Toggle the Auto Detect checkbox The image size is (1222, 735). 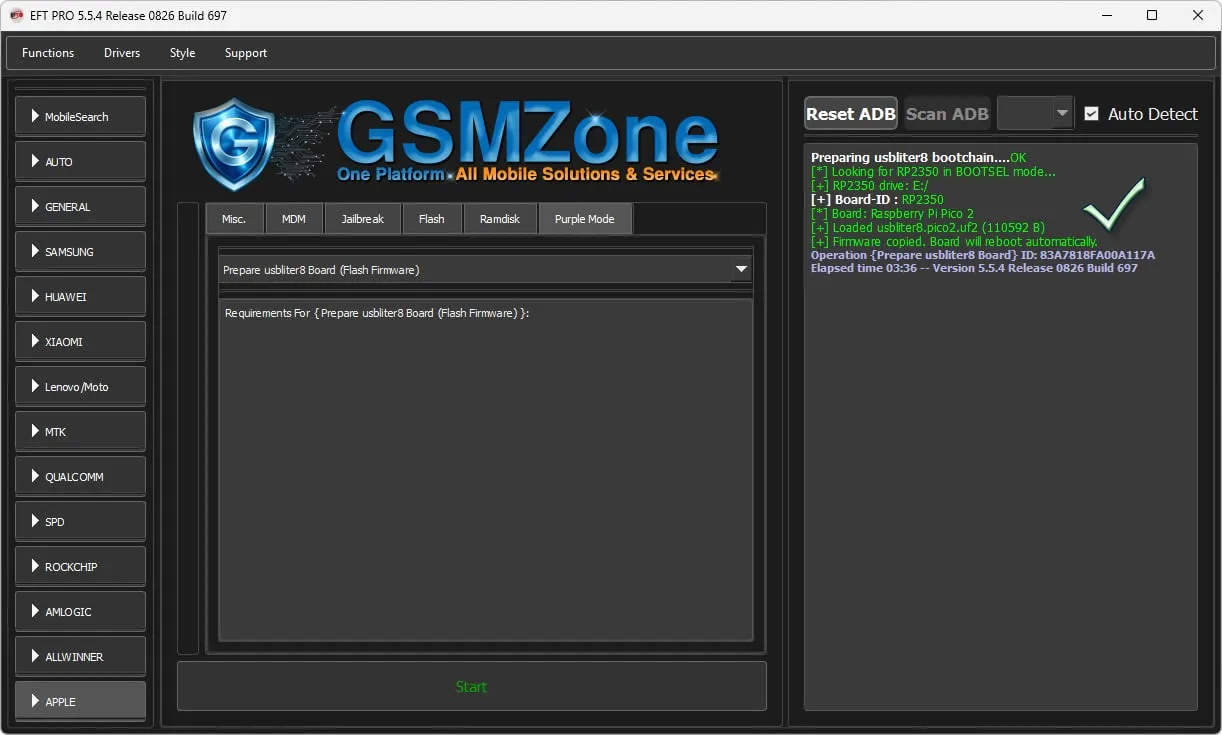click(x=1092, y=114)
